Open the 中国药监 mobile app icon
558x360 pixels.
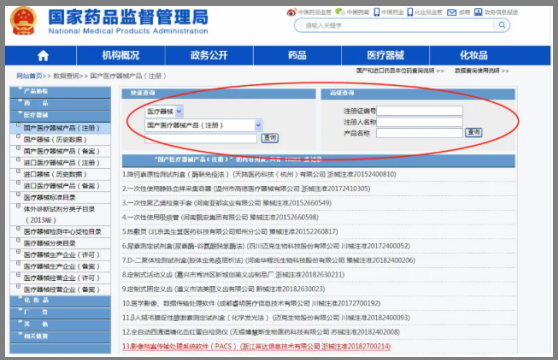coord(377,12)
